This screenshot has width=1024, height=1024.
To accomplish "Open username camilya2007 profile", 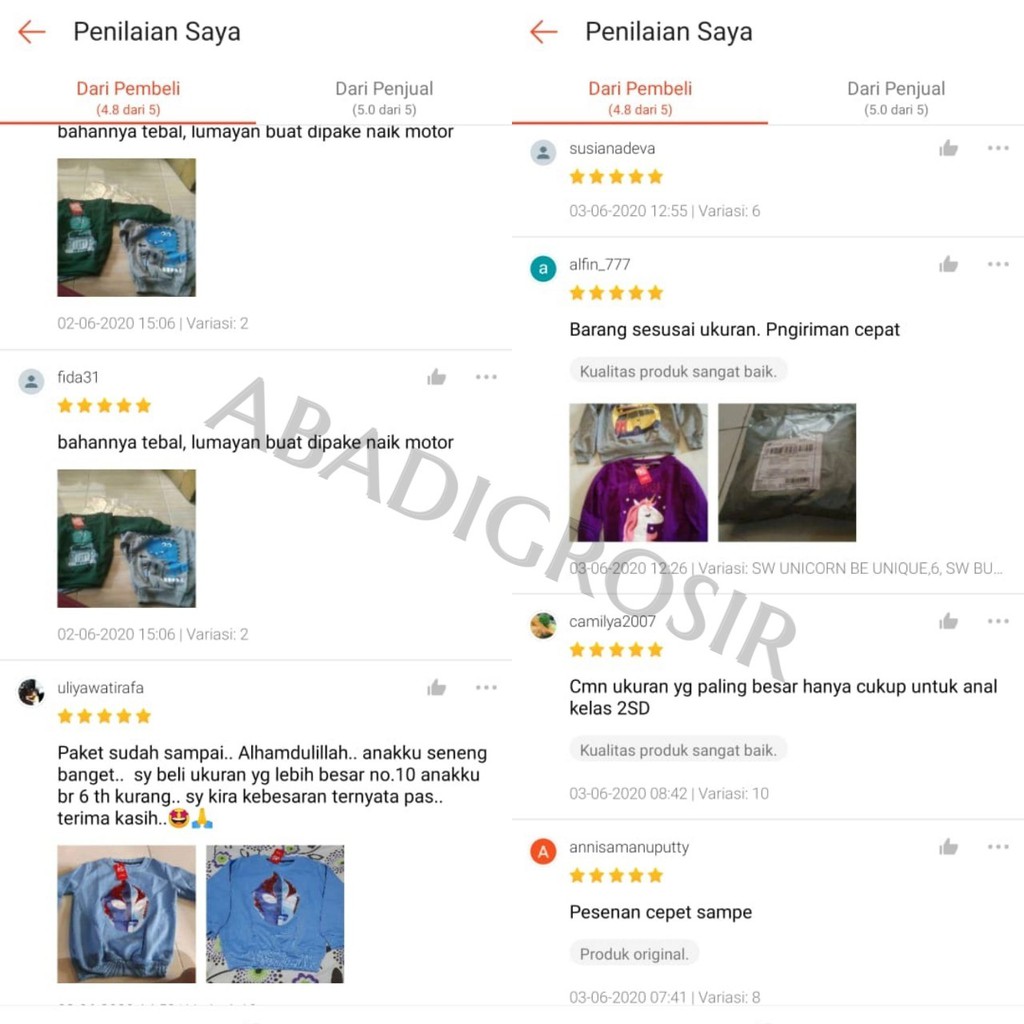I will (x=612, y=621).
